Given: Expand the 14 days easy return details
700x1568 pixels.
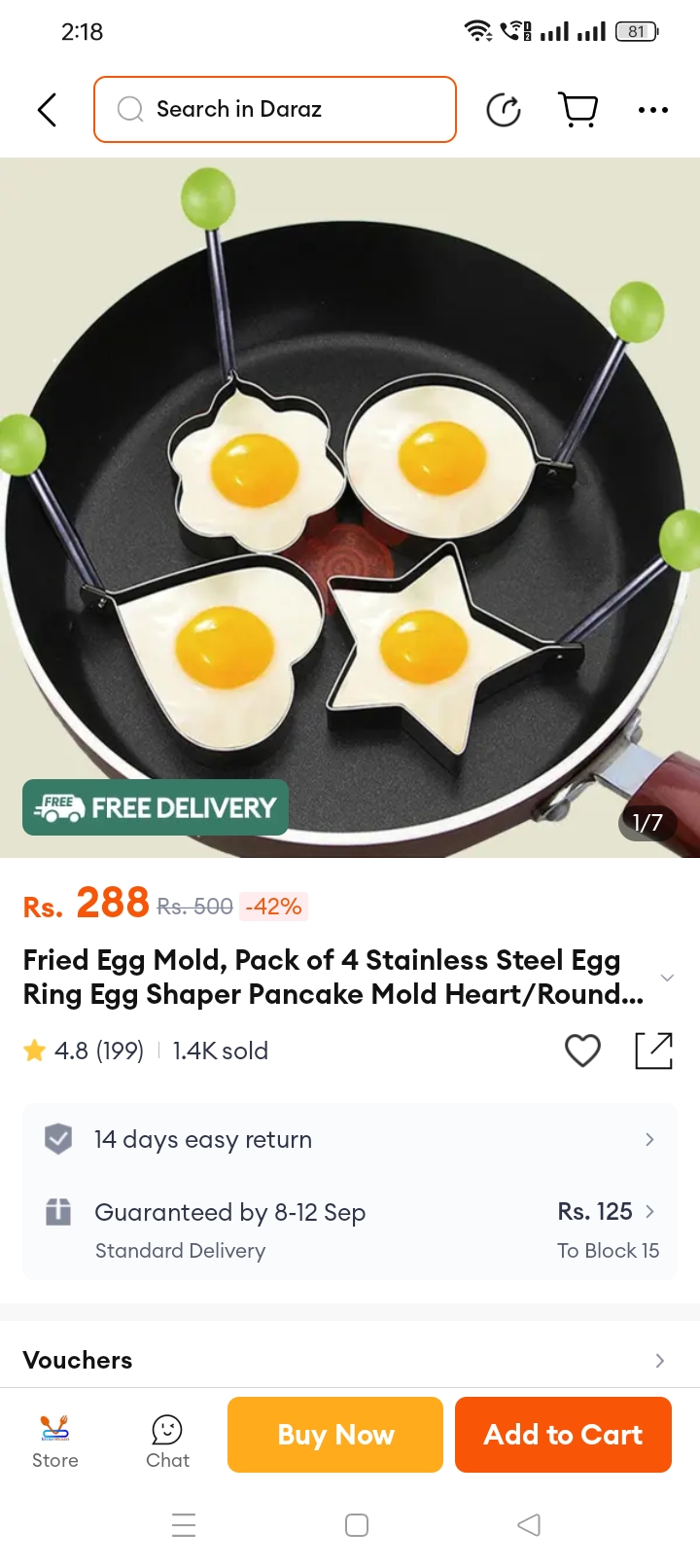Looking at the screenshot, I should point(350,1139).
